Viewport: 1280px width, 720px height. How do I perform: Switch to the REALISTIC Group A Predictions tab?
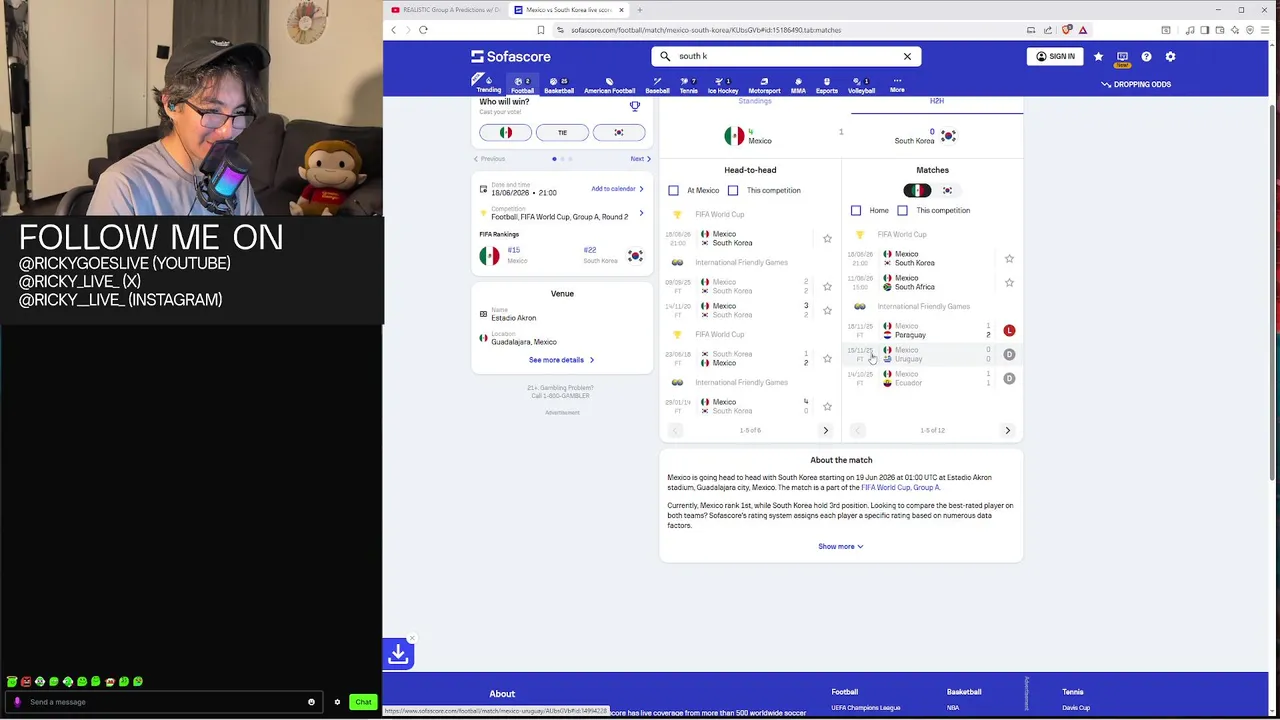click(445, 10)
